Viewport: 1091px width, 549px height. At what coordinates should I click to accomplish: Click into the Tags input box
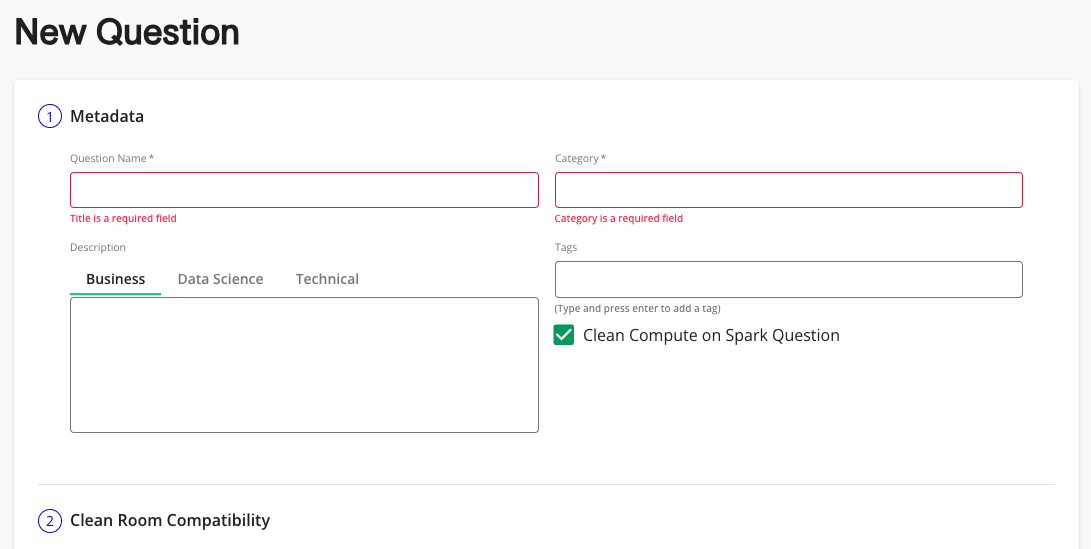click(788, 279)
